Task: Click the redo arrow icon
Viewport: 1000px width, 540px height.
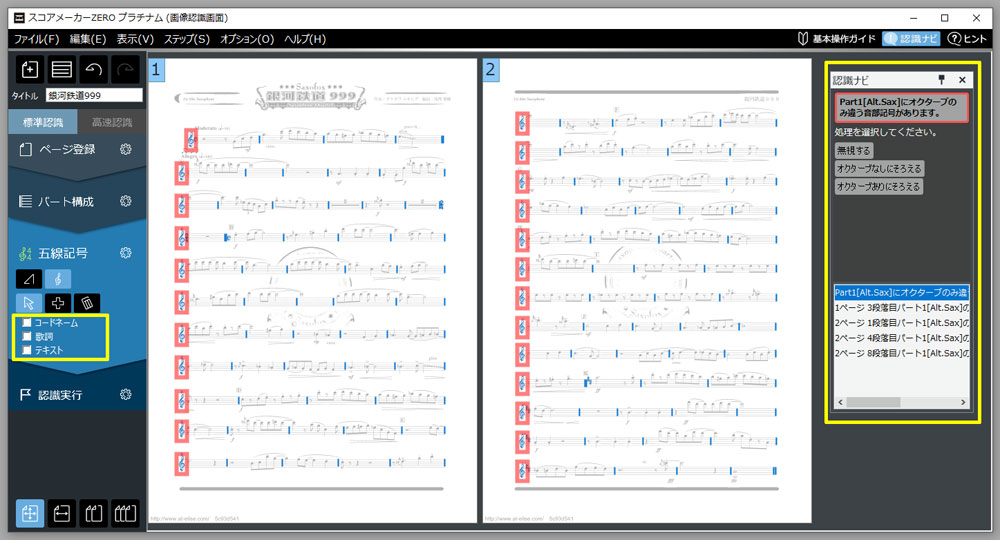Action: (x=125, y=69)
